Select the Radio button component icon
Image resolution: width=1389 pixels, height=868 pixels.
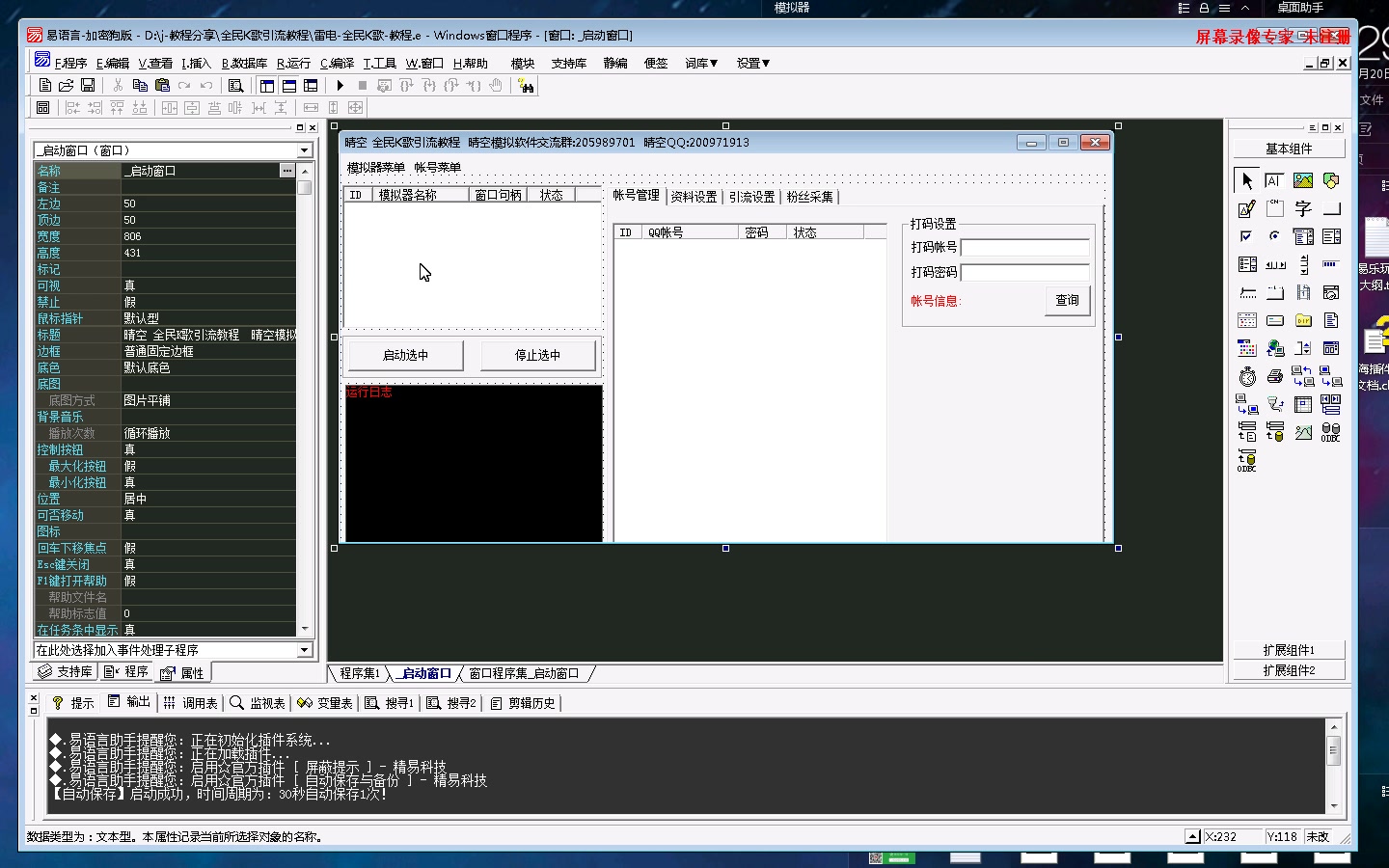coord(1274,236)
